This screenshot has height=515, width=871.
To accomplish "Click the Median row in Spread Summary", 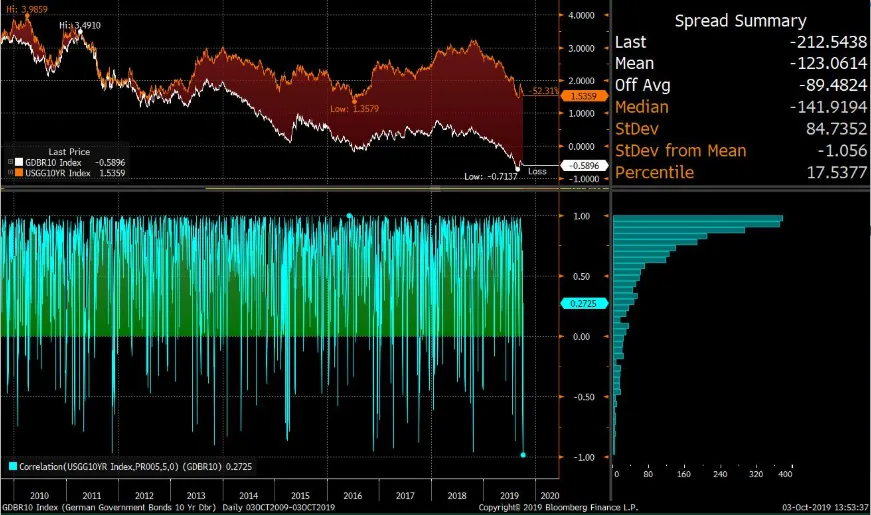I will (x=739, y=107).
